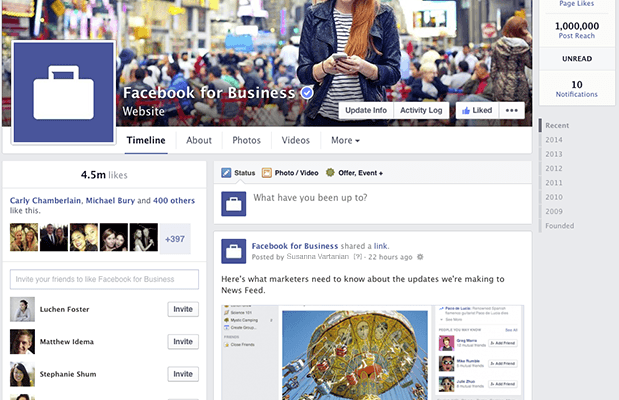Invite Stephanie Shum
The image size is (619, 400).
[x=183, y=374]
